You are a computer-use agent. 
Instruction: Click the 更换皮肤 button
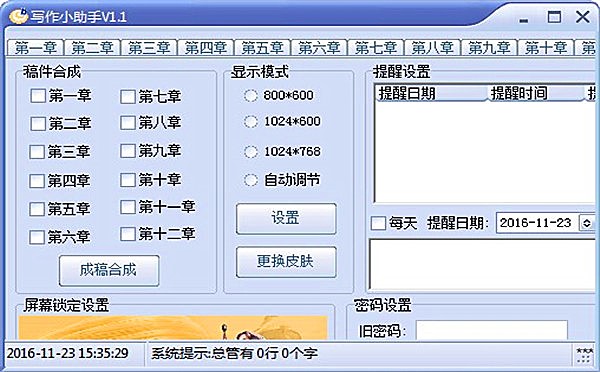(286, 262)
